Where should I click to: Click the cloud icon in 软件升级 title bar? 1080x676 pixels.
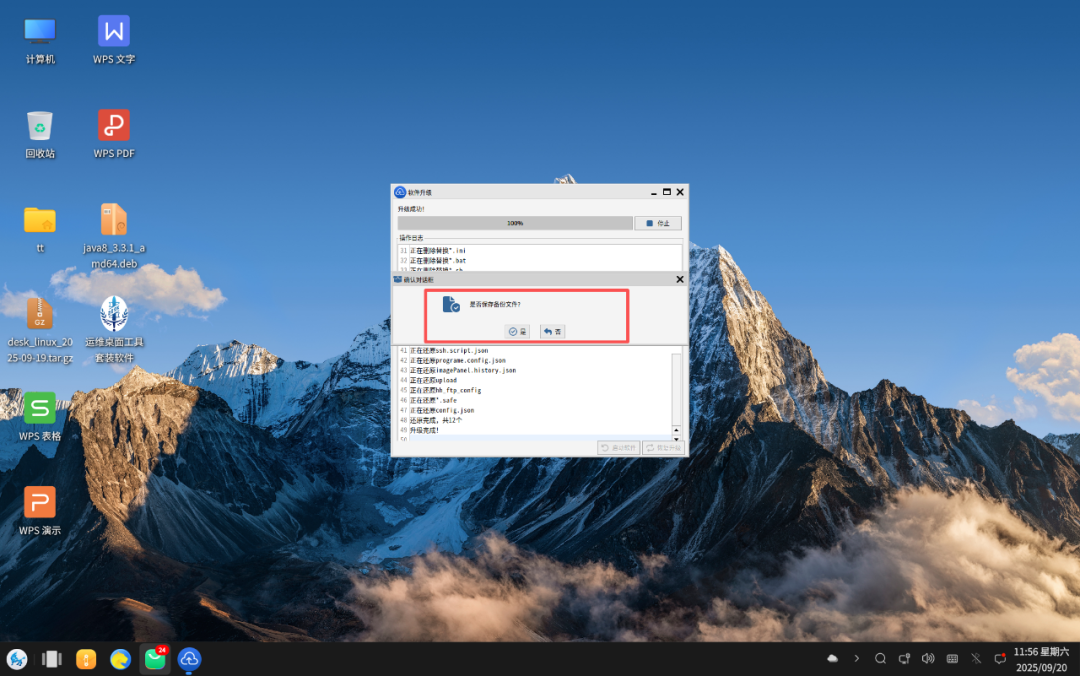coord(400,192)
